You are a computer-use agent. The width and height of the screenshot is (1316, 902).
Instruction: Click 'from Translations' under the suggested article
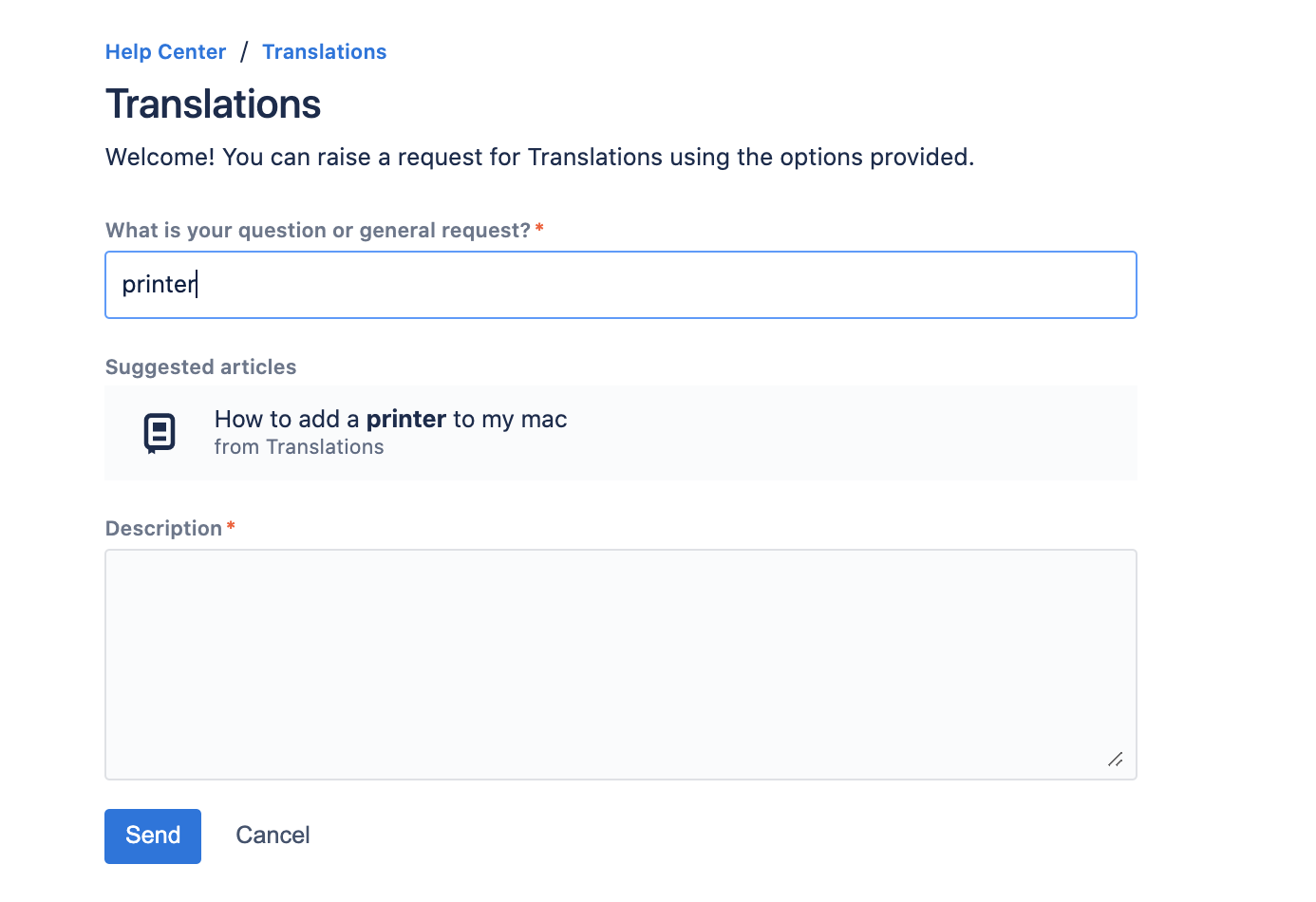(x=298, y=447)
